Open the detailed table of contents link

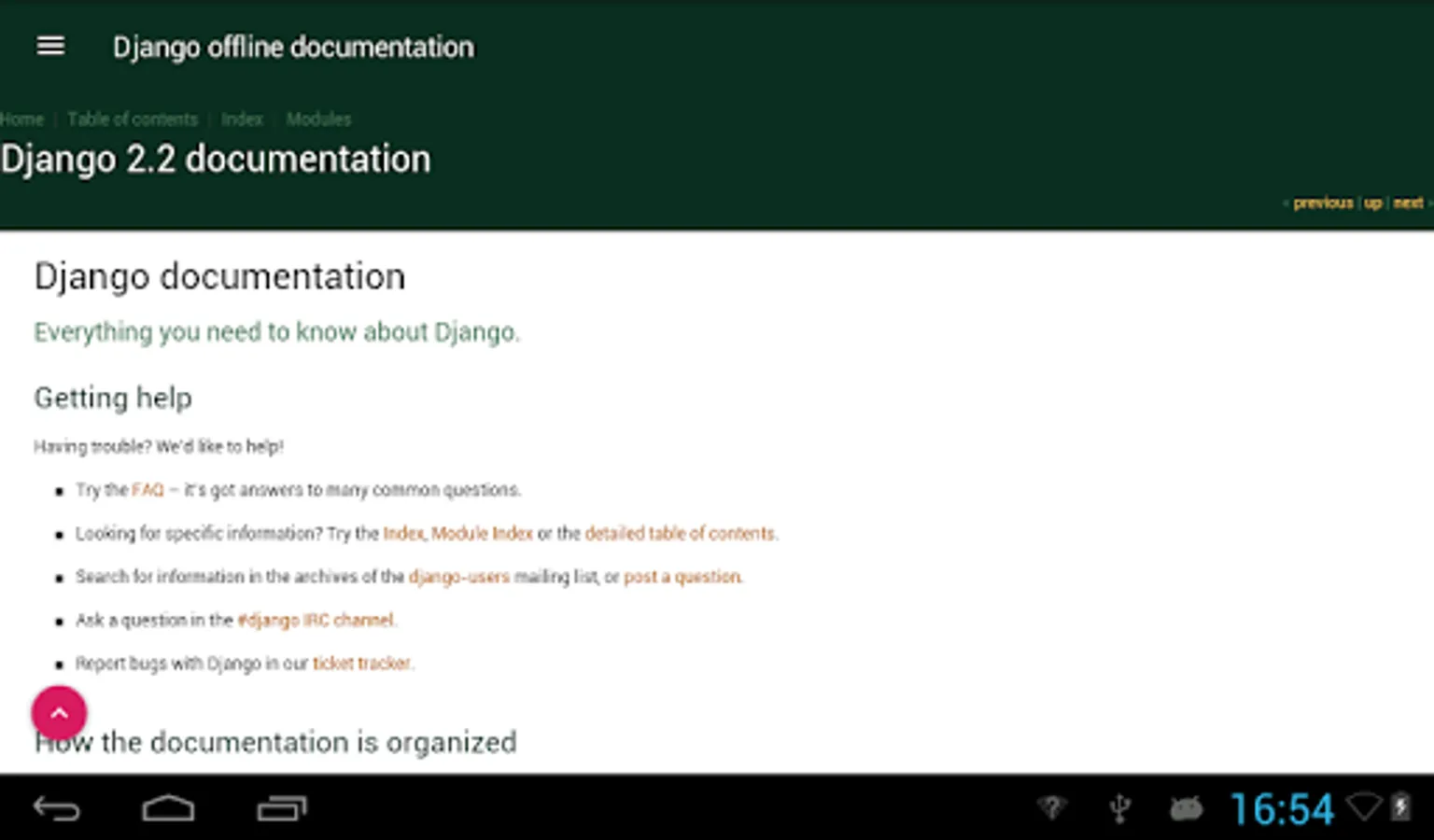(680, 534)
